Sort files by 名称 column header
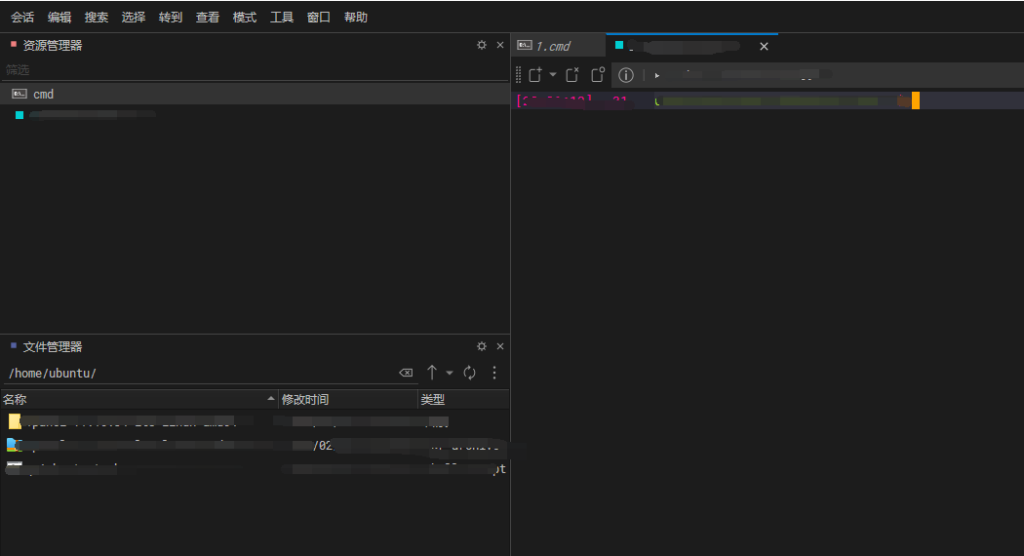The height and width of the screenshot is (556, 1024). [x=138, y=399]
